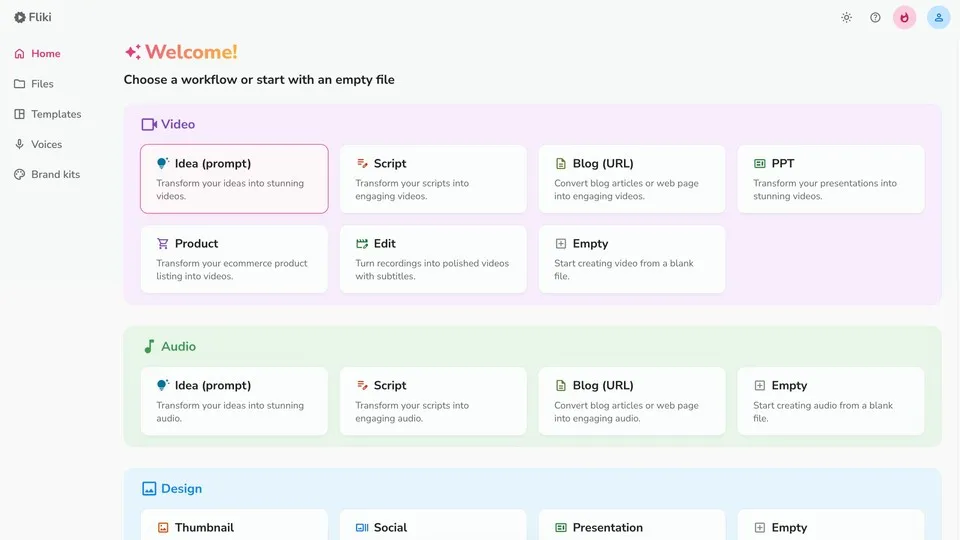
Task: Click document icon on Audio Blog card
Action: point(561,385)
